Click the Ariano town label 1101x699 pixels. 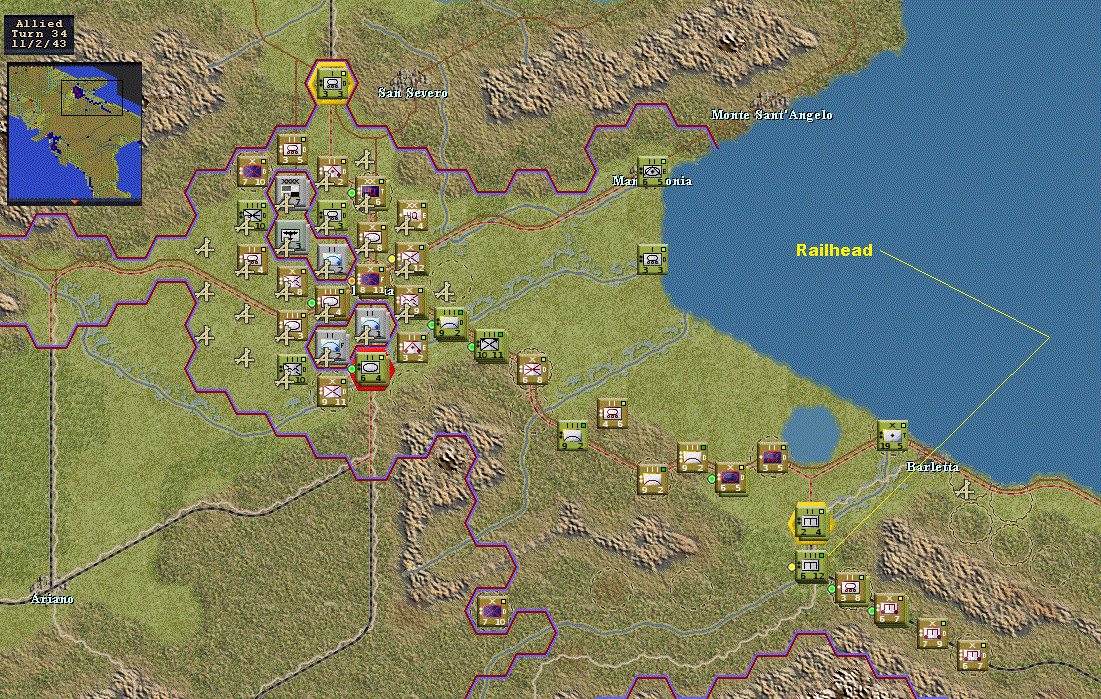point(52,599)
